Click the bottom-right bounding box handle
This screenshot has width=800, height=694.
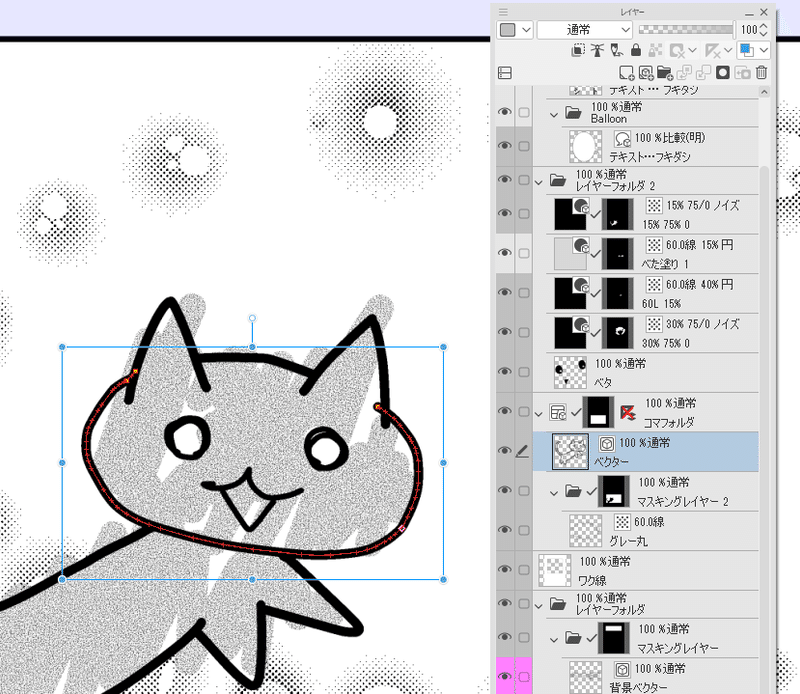(x=443, y=580)
